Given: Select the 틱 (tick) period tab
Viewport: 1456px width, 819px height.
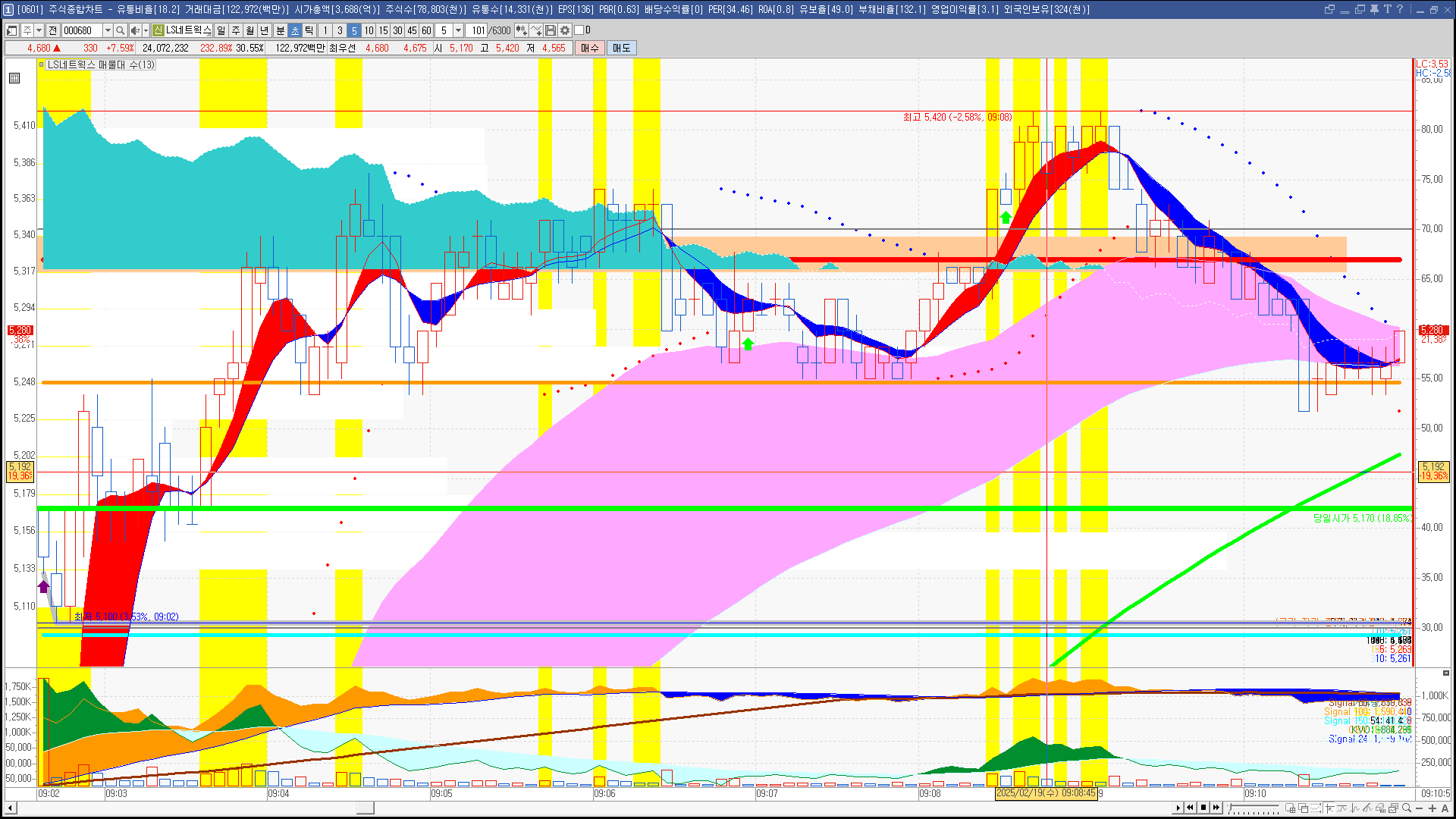Looking at the screenshot, I should (309, 30).
